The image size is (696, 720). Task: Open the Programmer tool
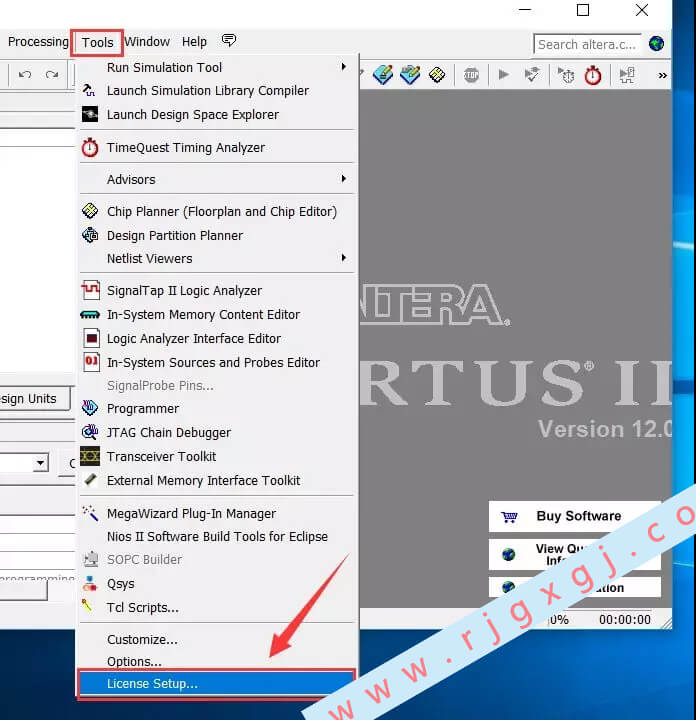217,409
